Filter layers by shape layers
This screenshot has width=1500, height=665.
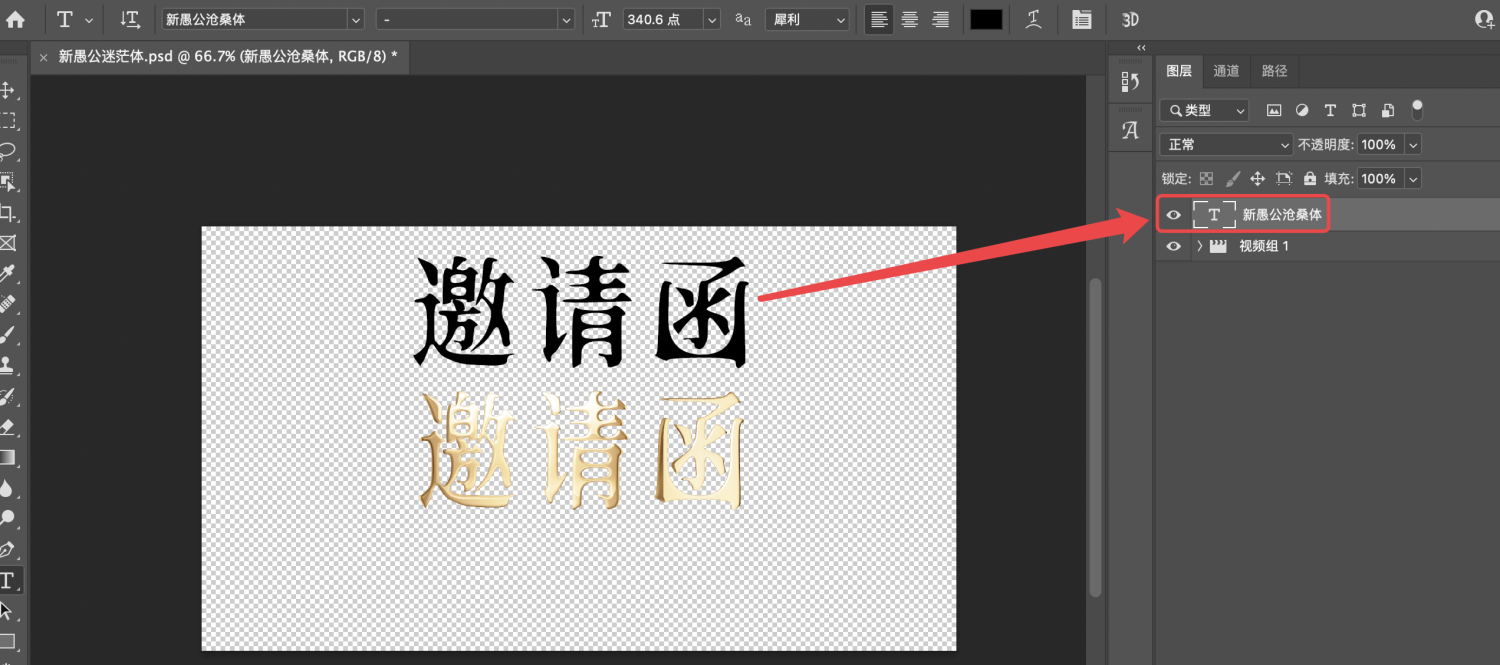(x=1359, y=111)
